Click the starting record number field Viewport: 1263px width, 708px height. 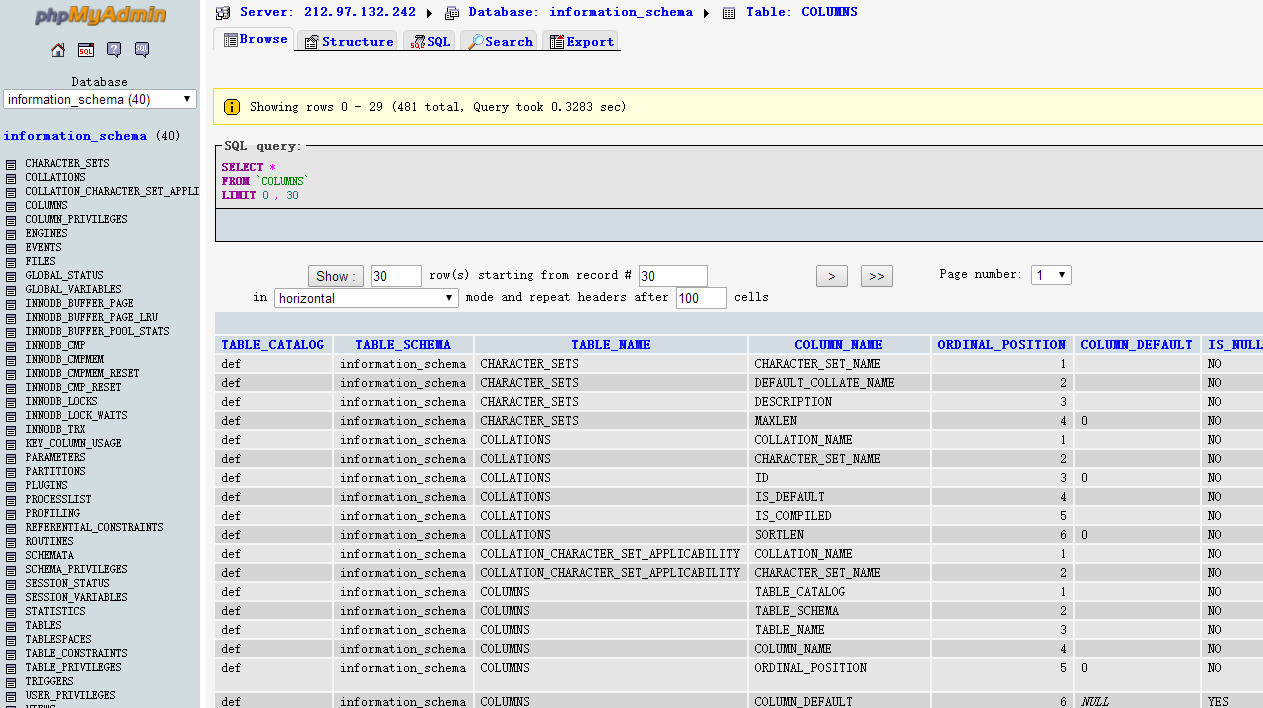(x=672, y=276)
